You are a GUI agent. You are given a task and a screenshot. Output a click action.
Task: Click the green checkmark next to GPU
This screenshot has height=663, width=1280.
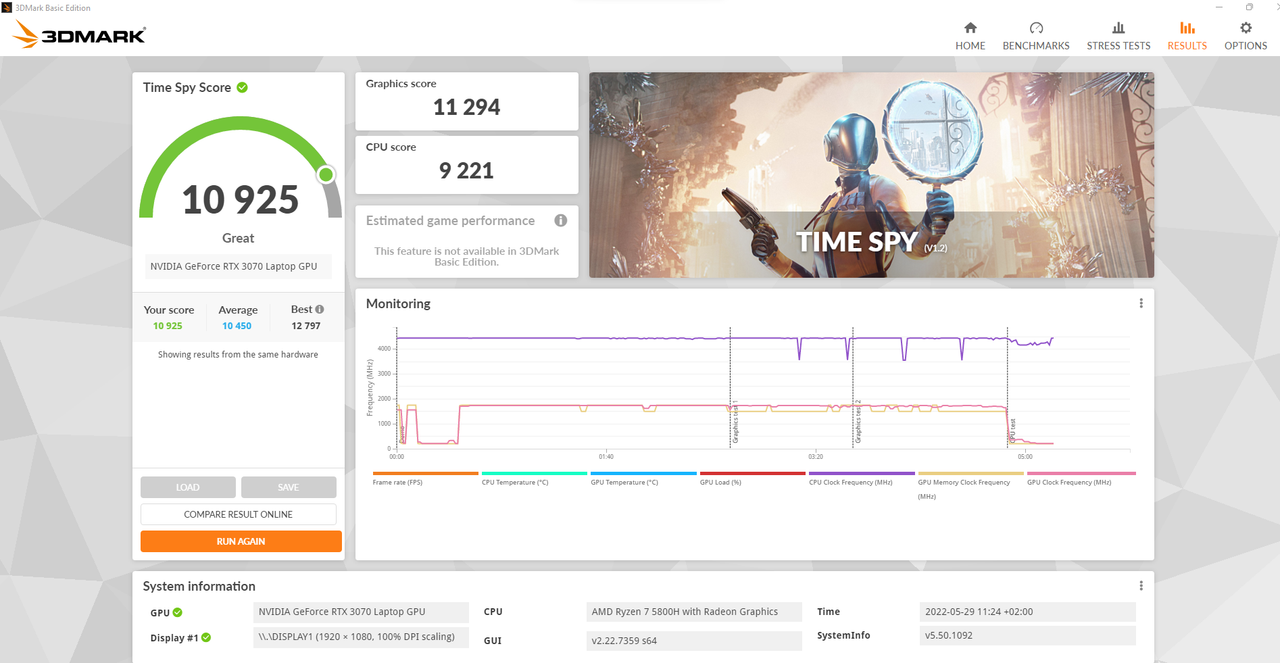[177, 612]
